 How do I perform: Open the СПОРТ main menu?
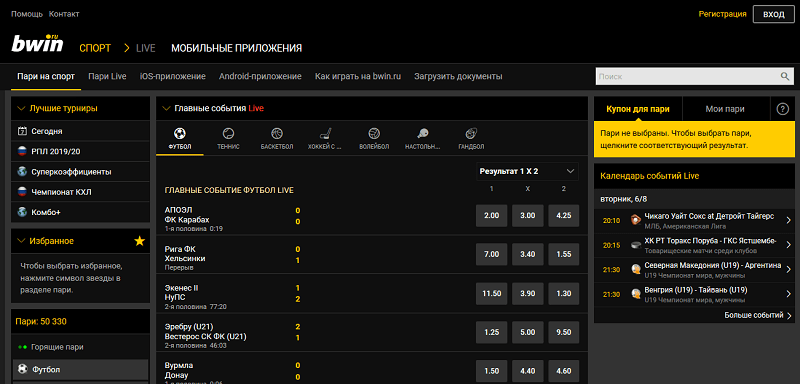(x=95, y=48)
